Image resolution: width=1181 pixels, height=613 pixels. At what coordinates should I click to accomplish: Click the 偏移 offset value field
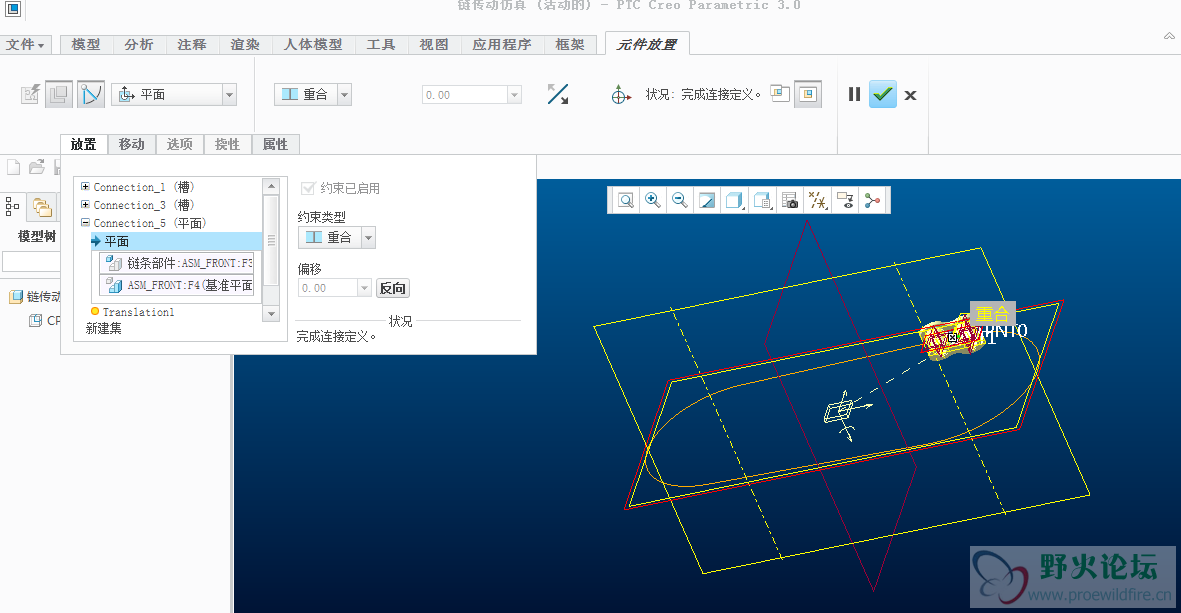(328, 288)
